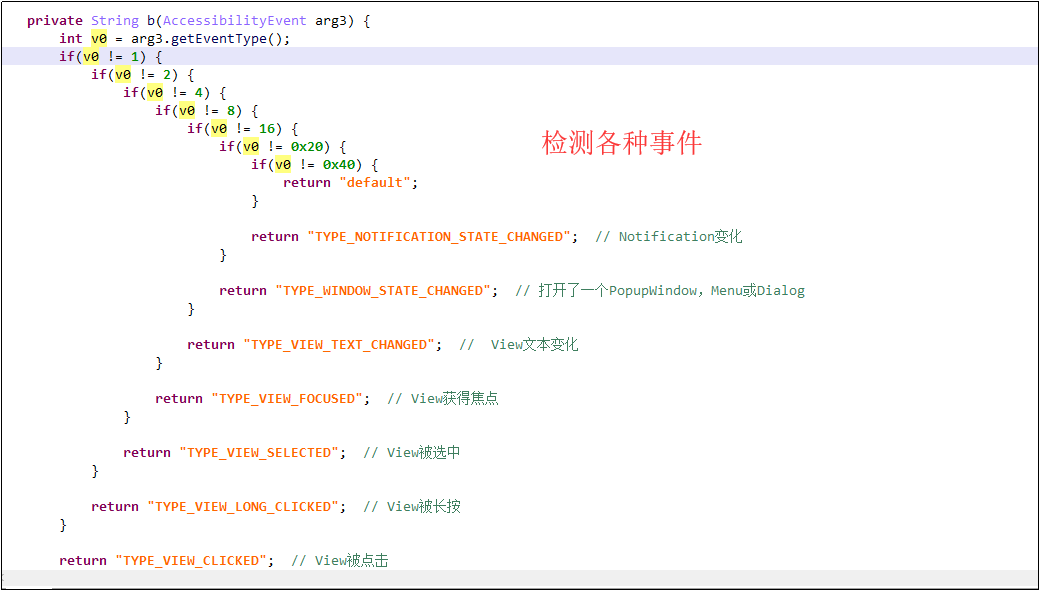
Task: Click the line 'if(v0 != 0x20) {'
Action: [283, 146]
